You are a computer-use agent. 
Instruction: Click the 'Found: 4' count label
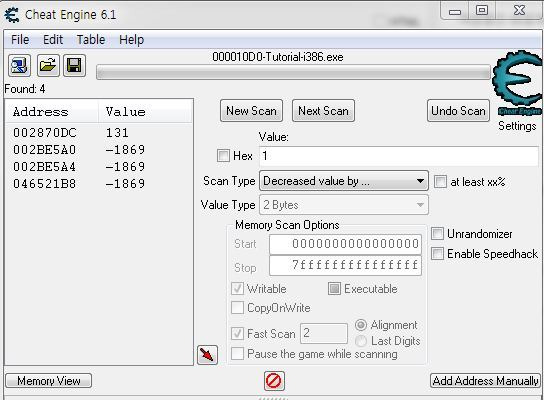click(25, 89)
